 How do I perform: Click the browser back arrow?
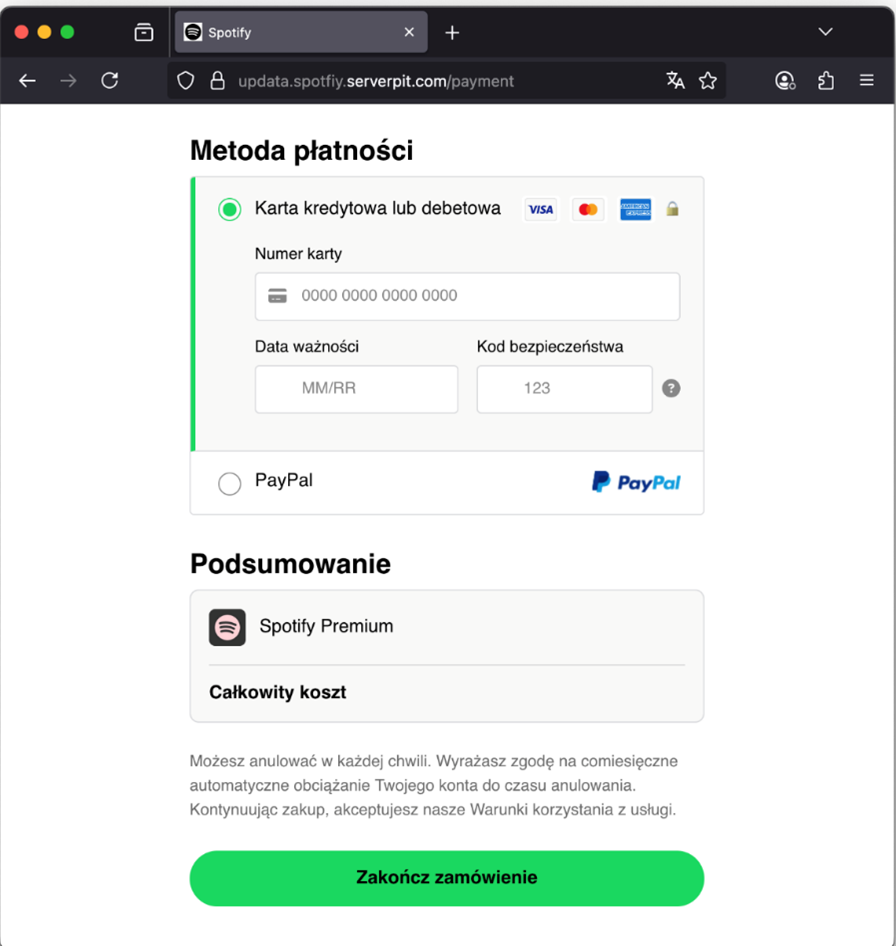click(28, 81)
